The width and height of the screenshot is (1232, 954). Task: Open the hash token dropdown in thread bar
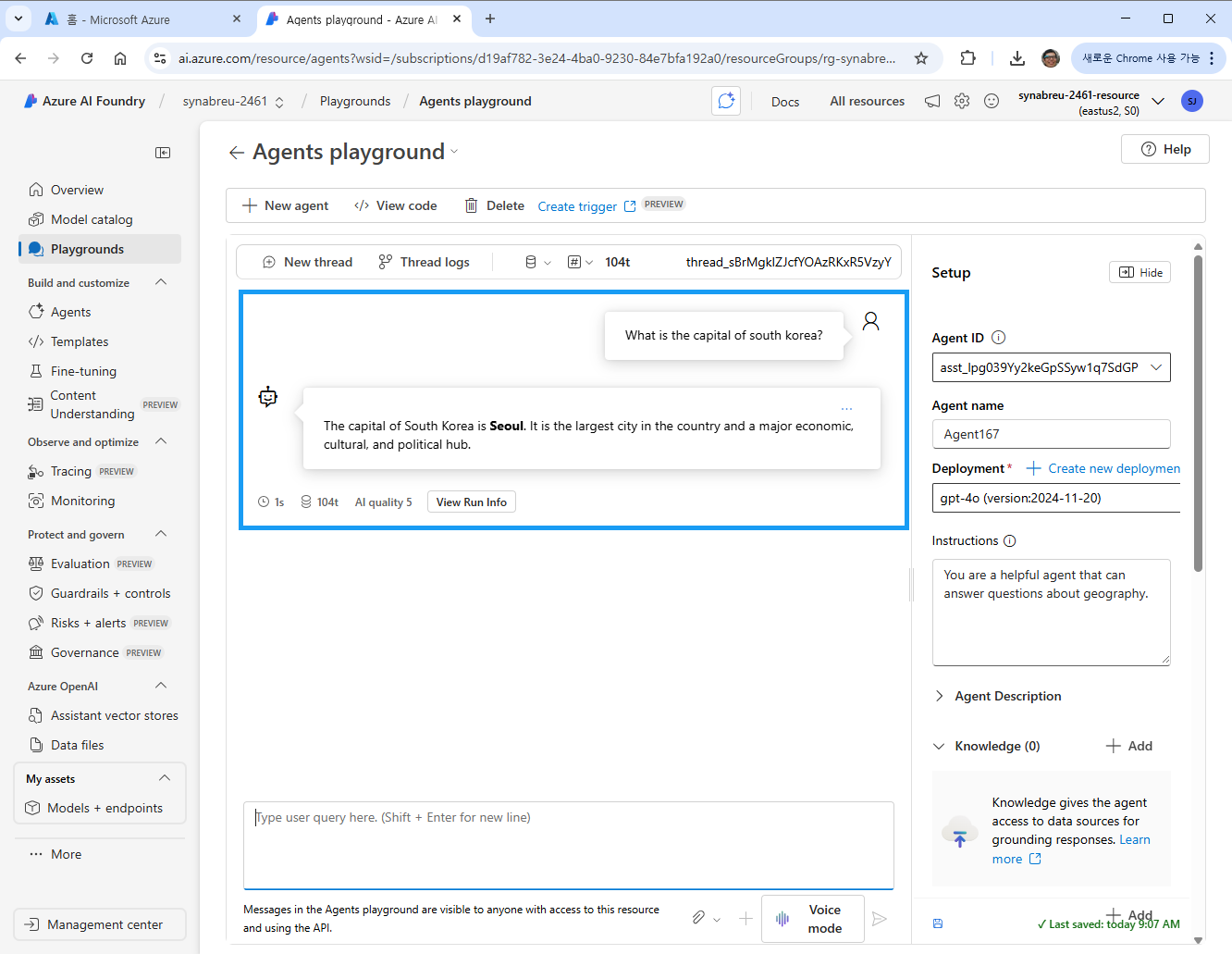coord(580,262)
